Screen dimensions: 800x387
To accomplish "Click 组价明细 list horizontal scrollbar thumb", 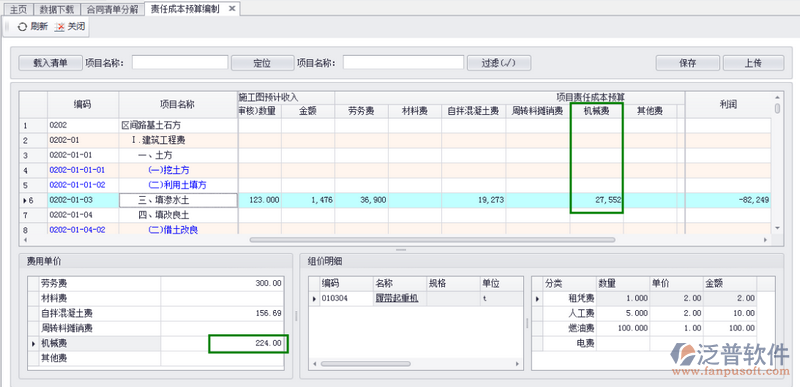I will coord(366,364).
